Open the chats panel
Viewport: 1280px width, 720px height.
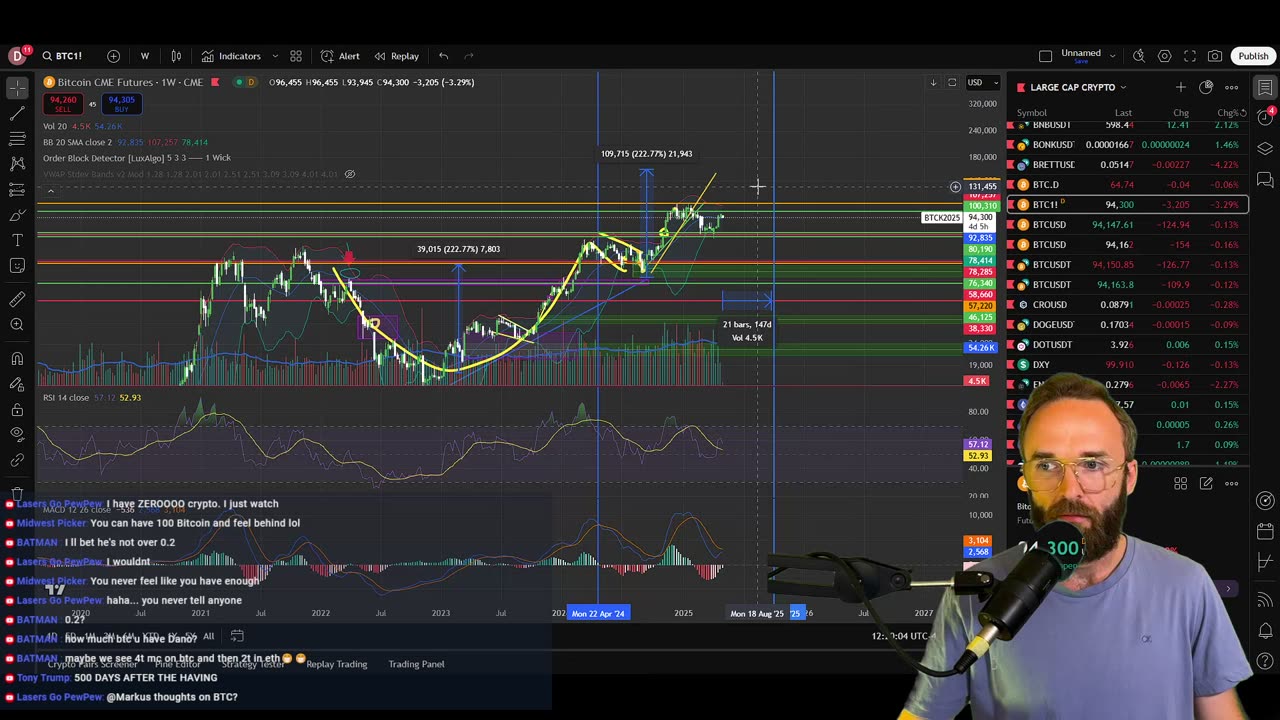[1265, 180]
